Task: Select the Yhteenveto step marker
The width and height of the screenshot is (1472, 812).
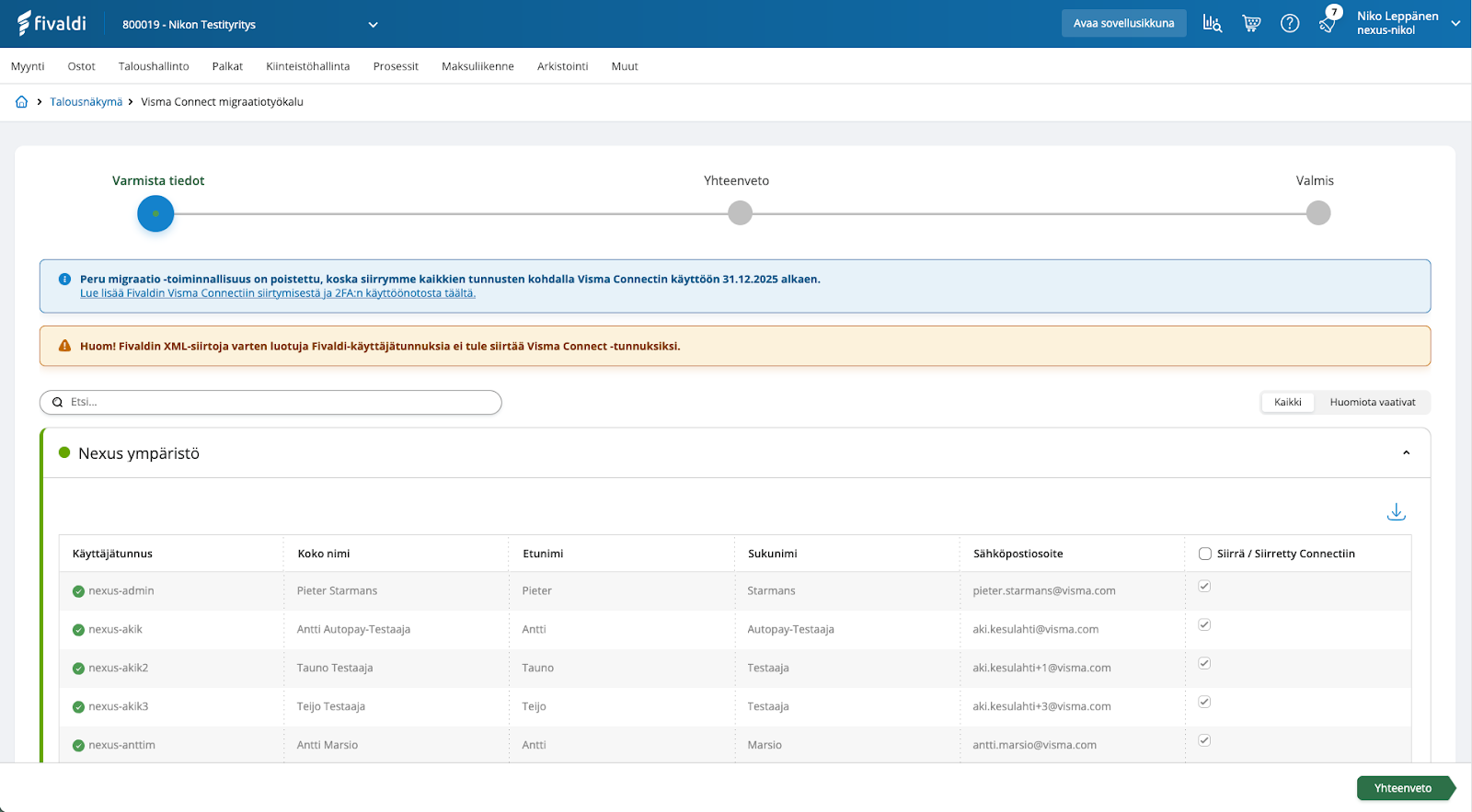Action: 740,213
